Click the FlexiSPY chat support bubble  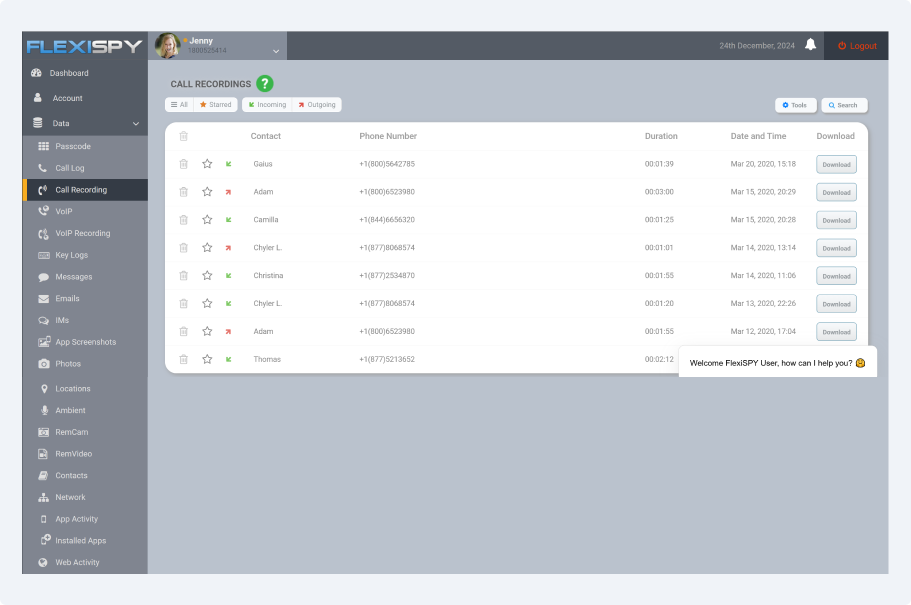point(778,361)
